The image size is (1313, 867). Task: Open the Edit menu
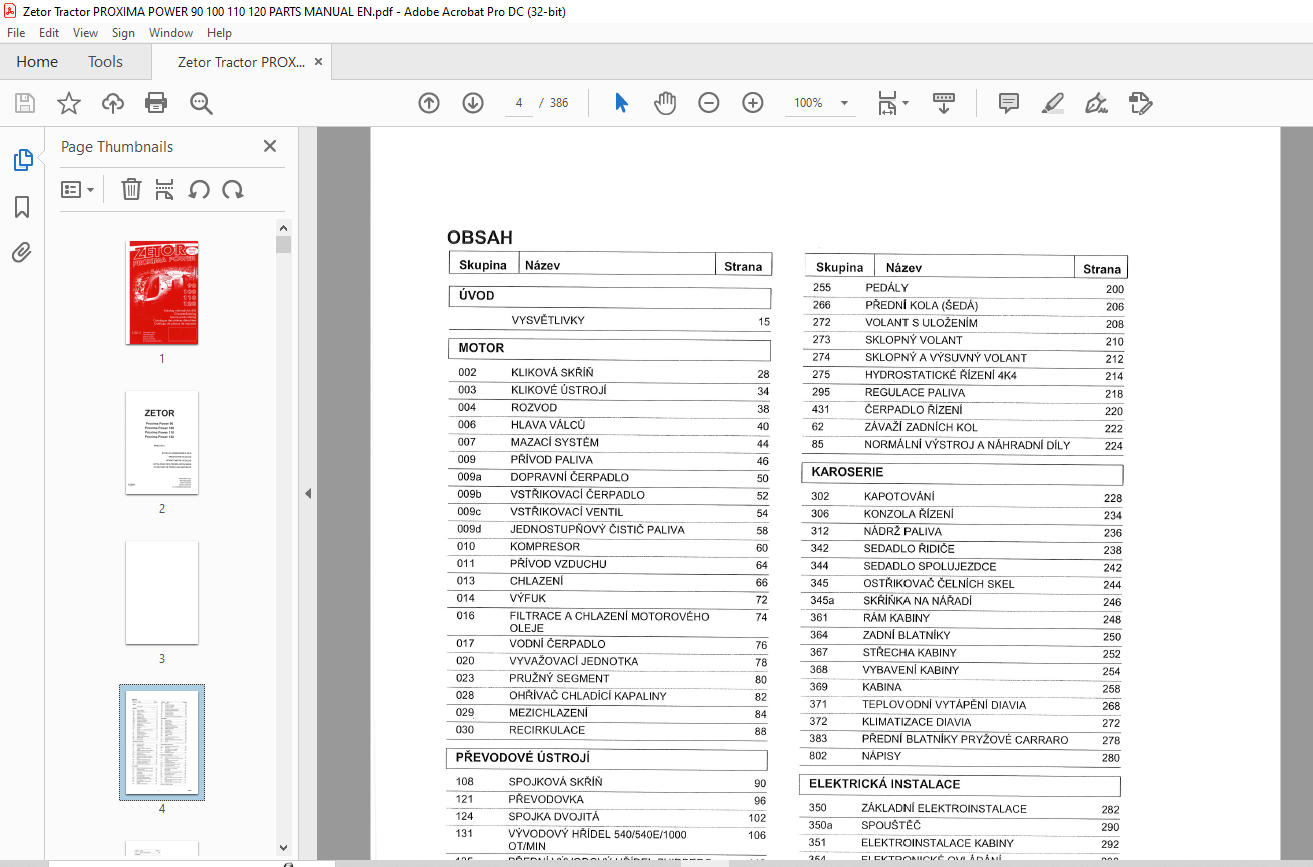(49, 33)
